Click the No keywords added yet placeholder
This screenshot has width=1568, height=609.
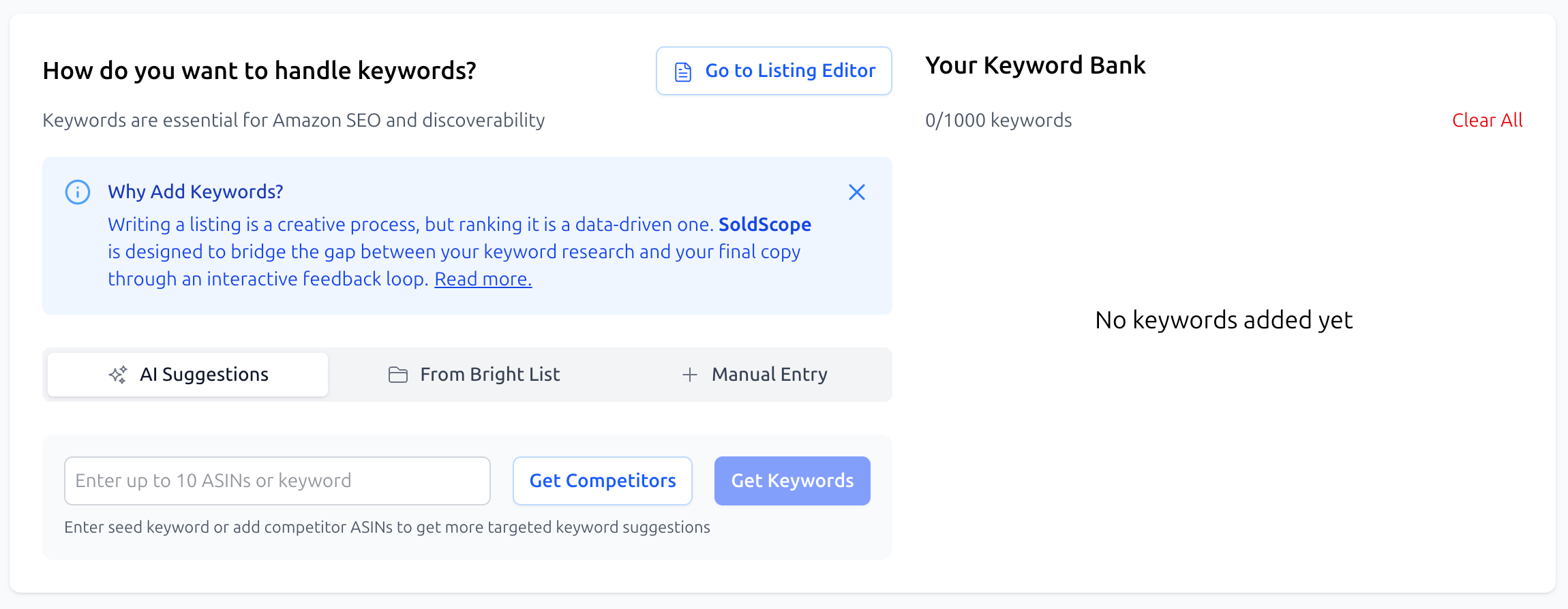point(1224,319)
